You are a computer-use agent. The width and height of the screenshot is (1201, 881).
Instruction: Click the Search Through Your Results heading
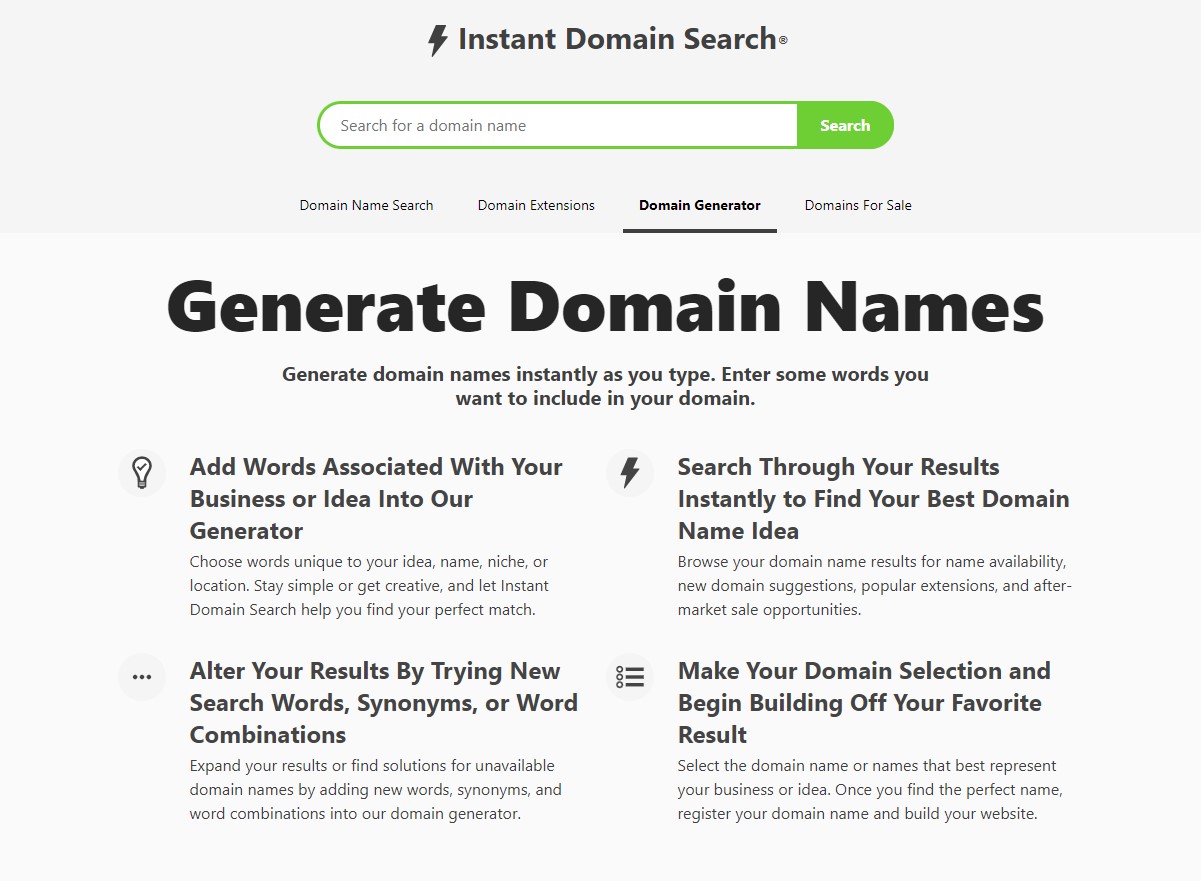(873, 498)
